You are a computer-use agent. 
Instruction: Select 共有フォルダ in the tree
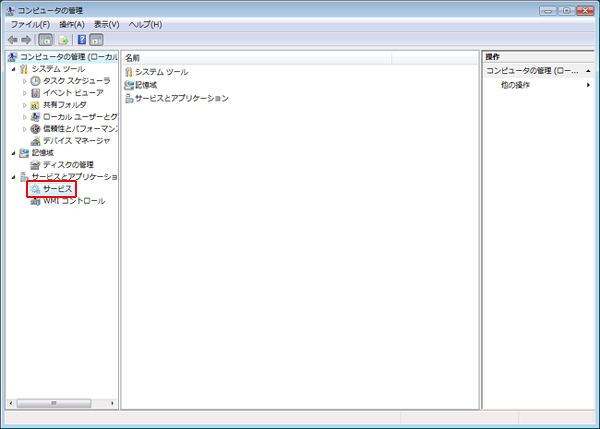65,105
